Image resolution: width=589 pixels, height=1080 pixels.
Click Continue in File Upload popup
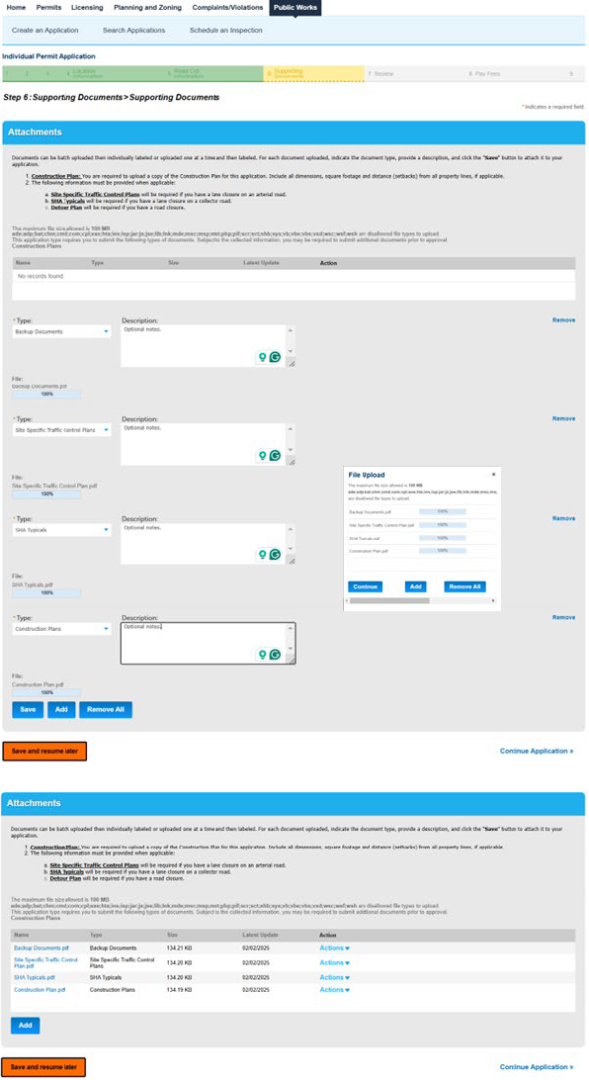[365, 587]
